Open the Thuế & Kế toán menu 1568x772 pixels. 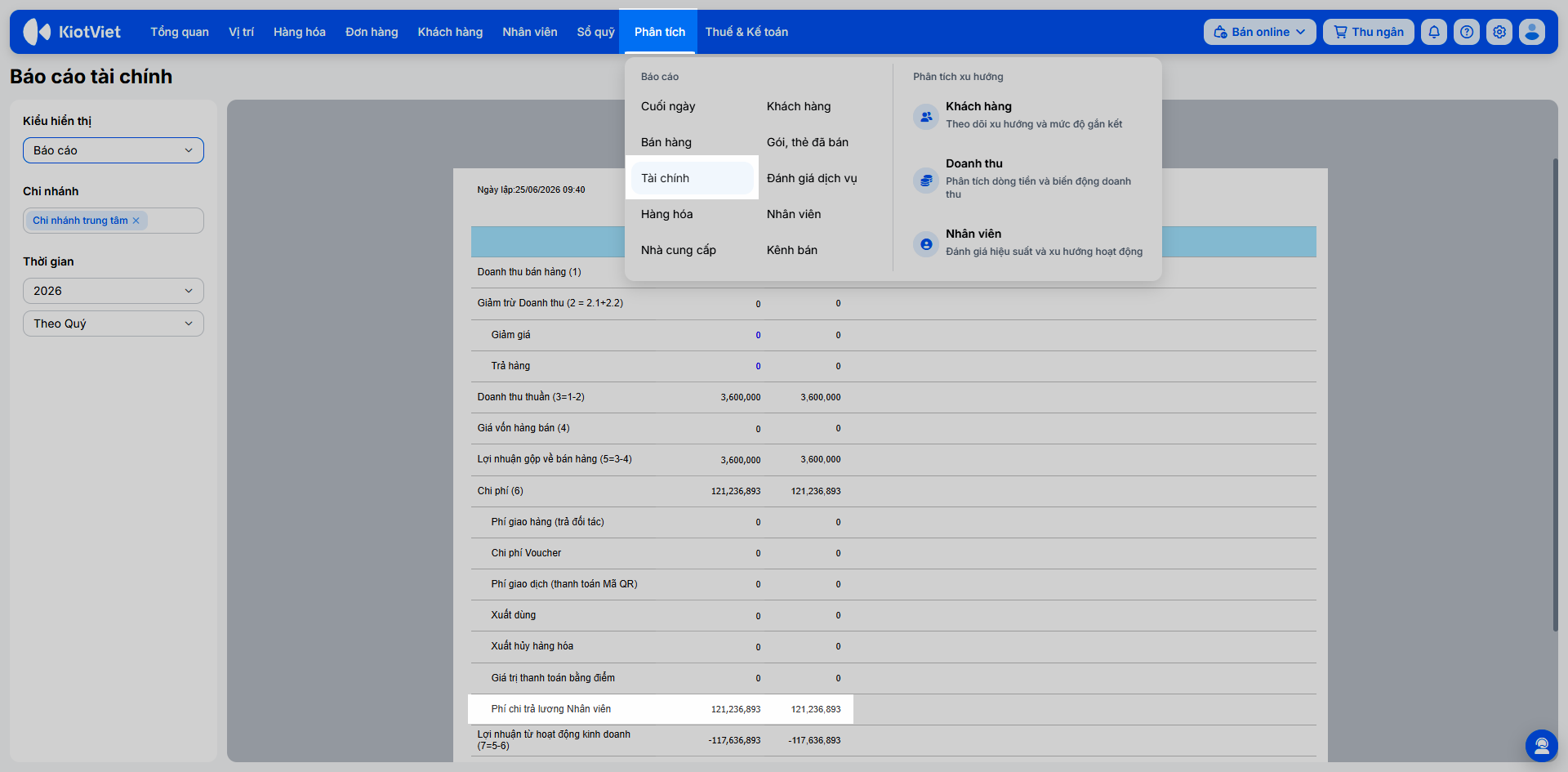click(x=746, y=32)
